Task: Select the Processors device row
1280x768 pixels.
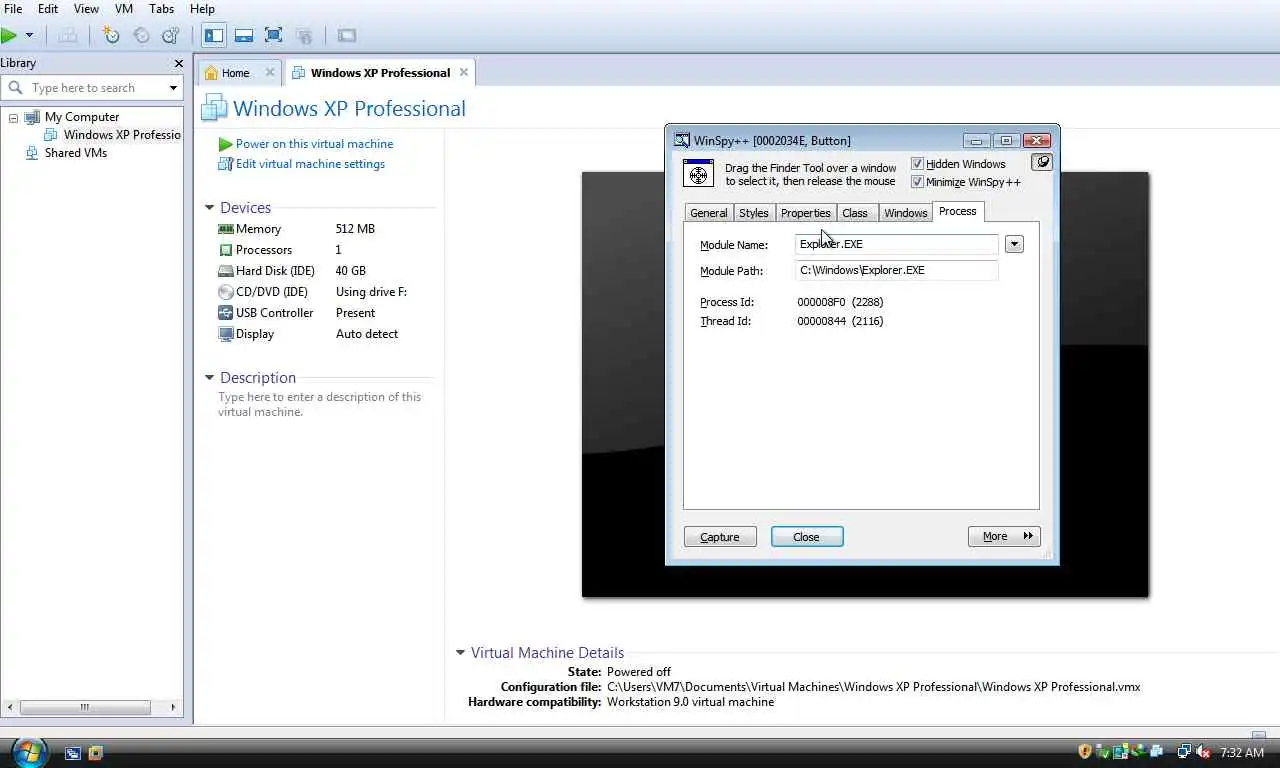Action: tap(280, 250)
